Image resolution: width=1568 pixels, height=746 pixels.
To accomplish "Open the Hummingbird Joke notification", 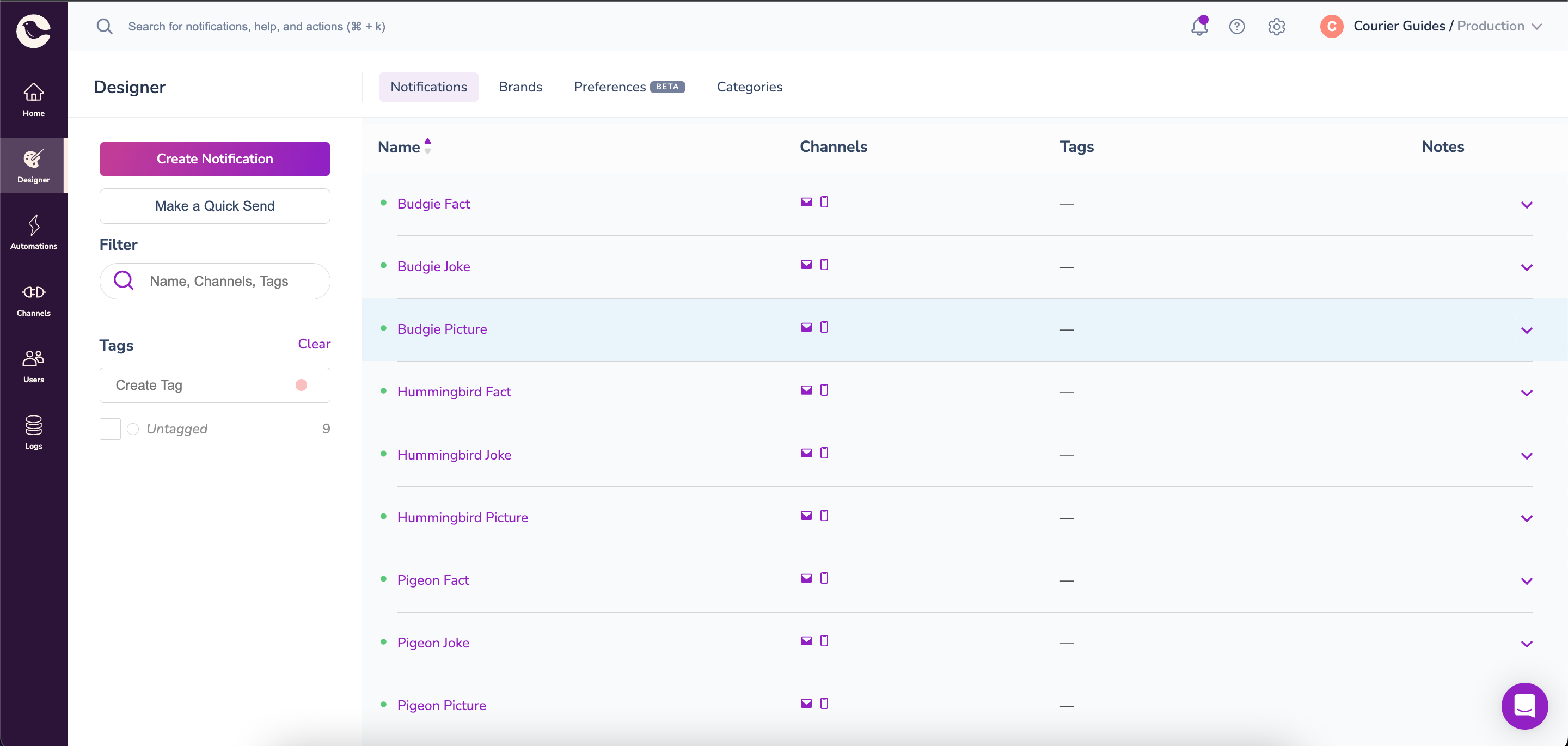I will tap(454, 455).
